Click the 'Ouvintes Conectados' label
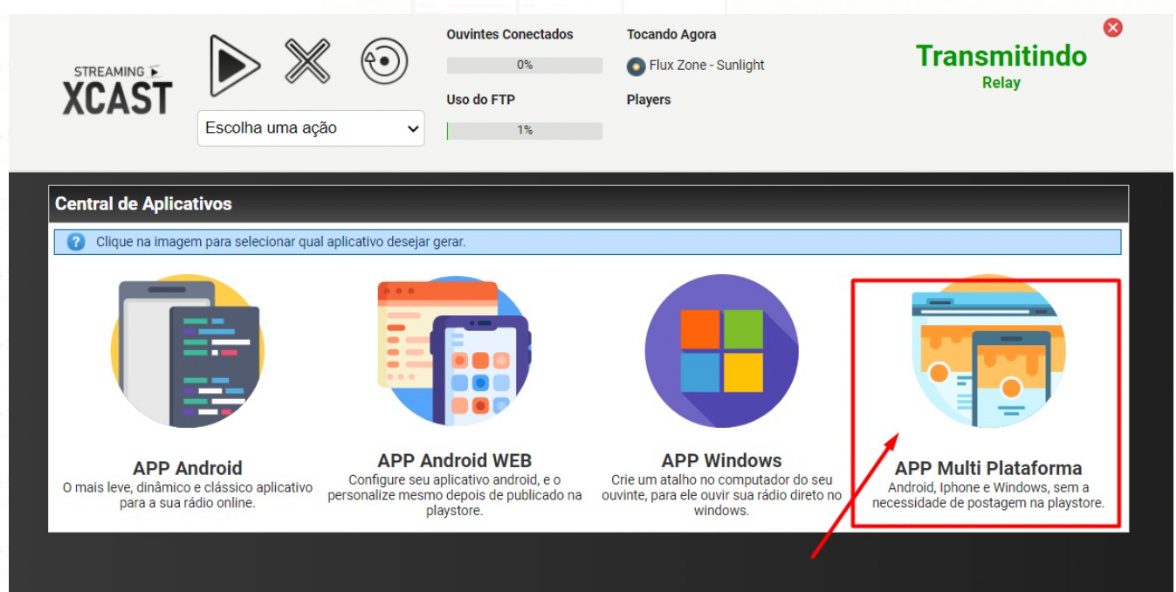 coord(510,35)
